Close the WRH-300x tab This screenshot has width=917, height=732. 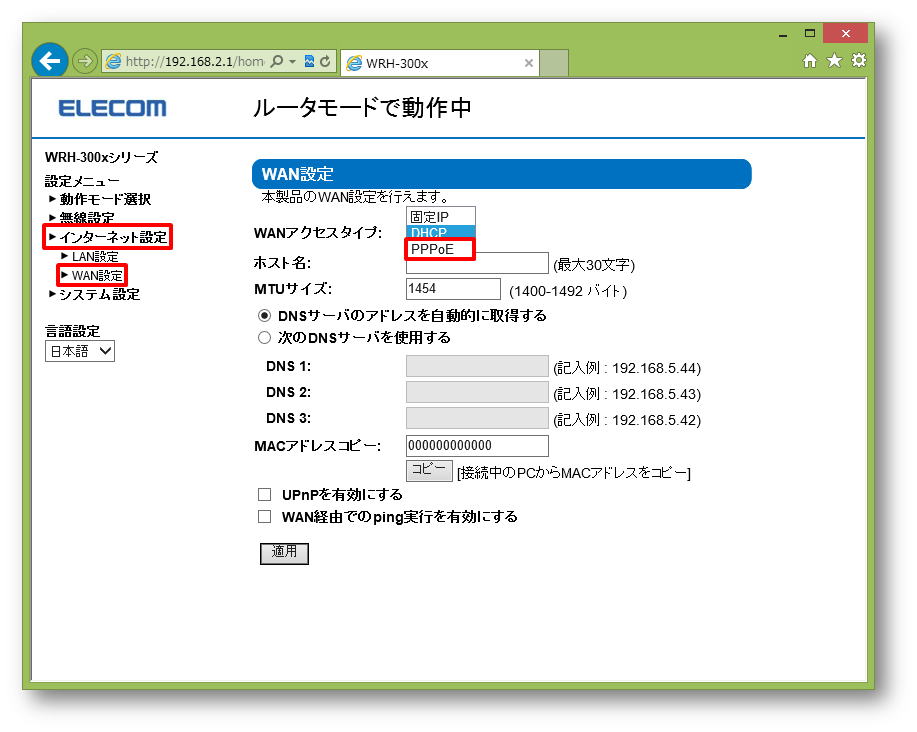(528, 63)
